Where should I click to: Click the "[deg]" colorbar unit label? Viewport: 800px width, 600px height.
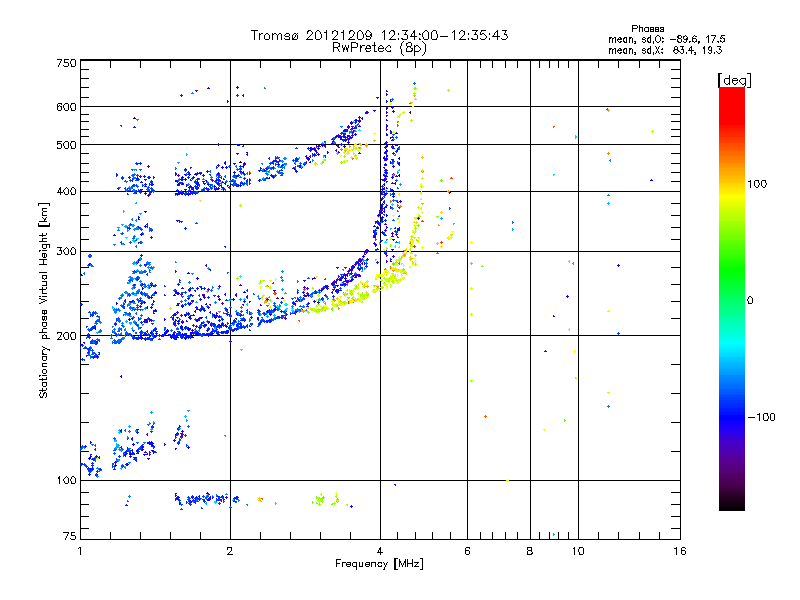734,80
